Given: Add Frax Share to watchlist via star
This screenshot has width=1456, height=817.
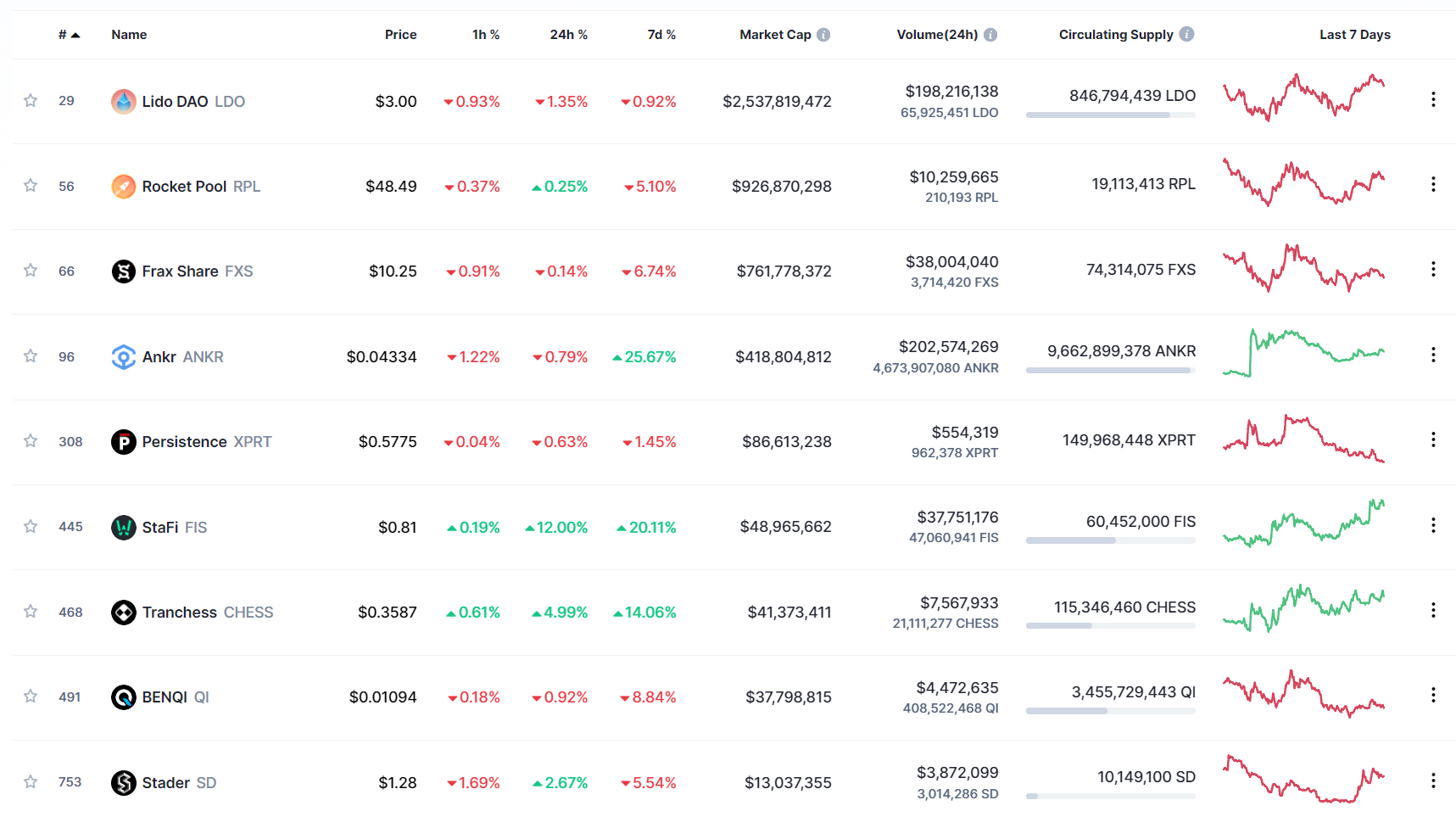Looking at the screenshot, I should point(31,271).
